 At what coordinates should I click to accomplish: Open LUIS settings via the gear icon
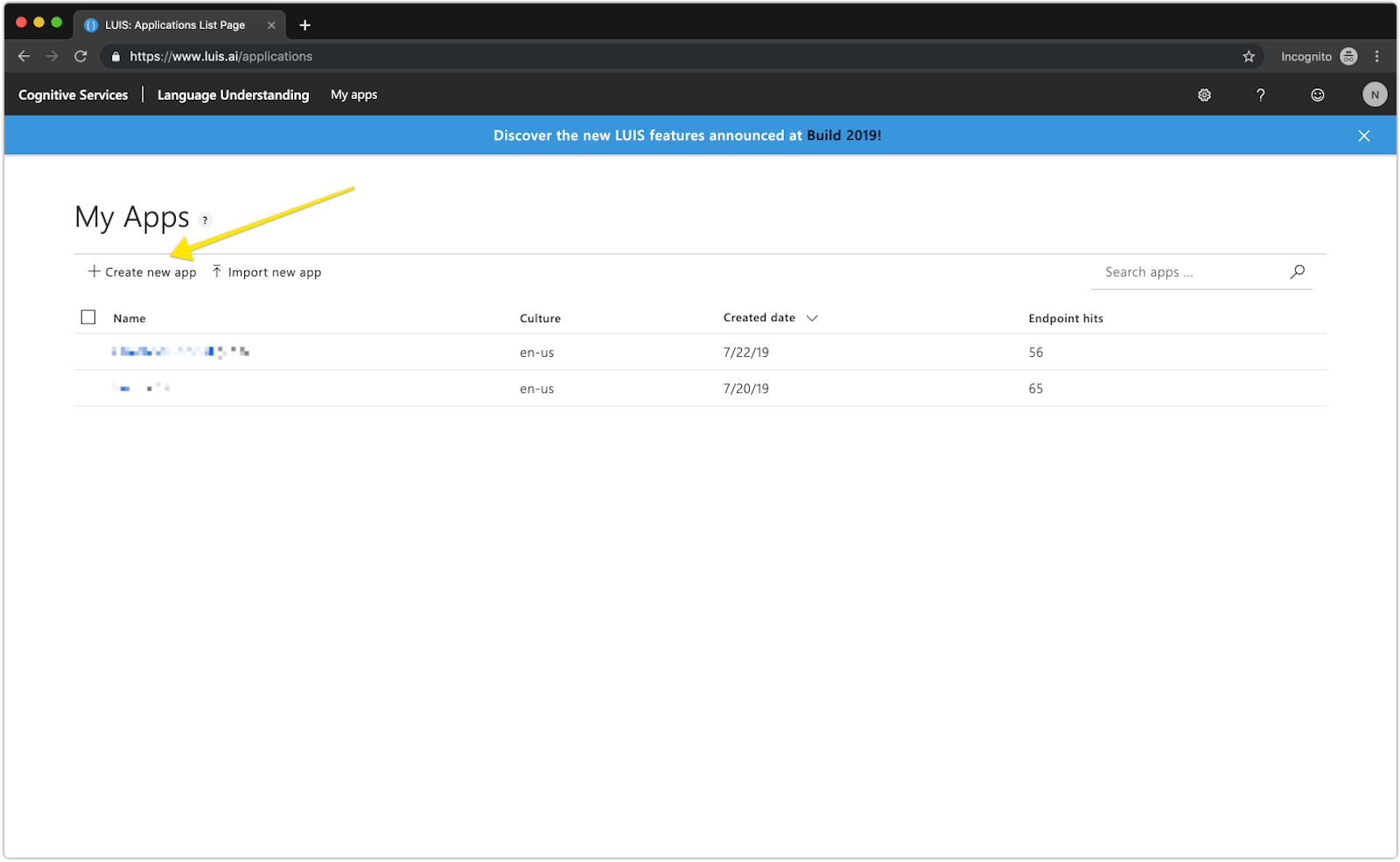pyautogui.click(x=1204, y=95)
